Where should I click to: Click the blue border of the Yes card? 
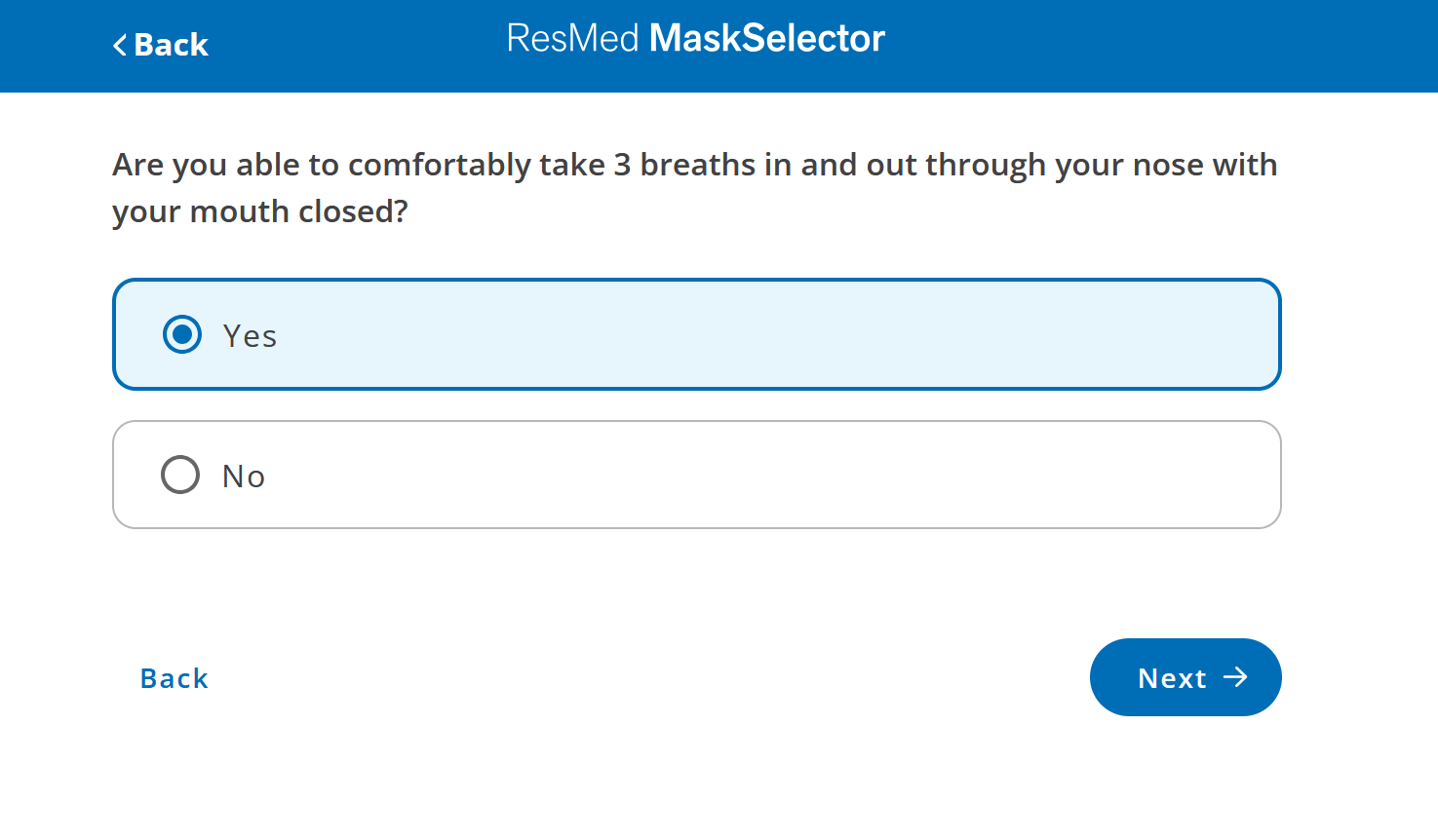(697, 282)
